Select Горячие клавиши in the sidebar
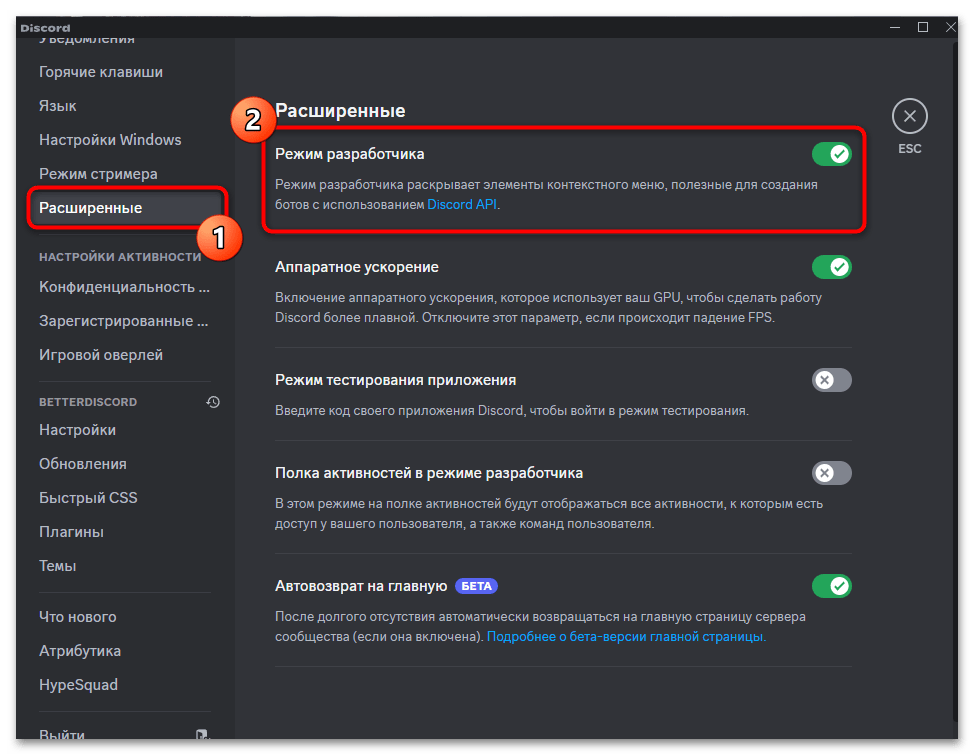Screen dimensions: 974x755 click(x=101, y=72)
